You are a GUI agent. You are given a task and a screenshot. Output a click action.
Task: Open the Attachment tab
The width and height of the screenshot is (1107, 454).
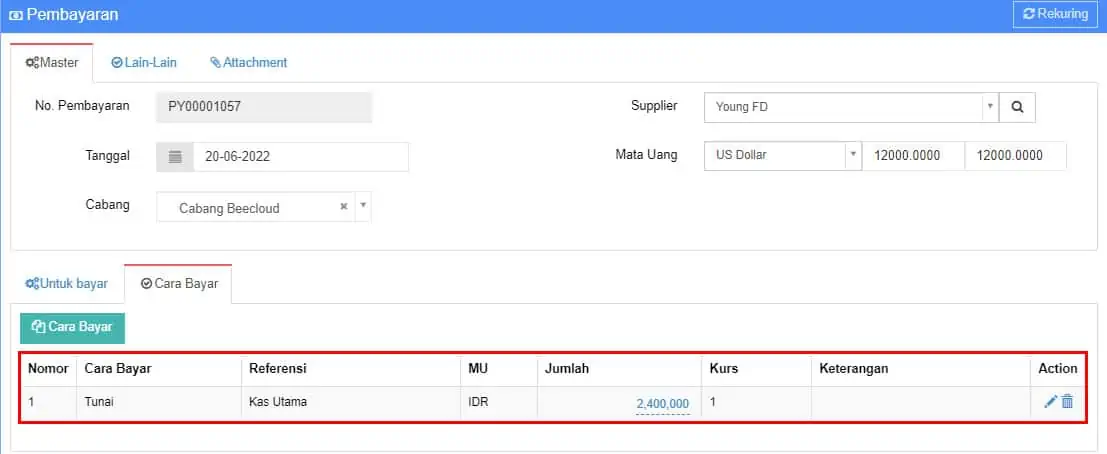point(249,63)
